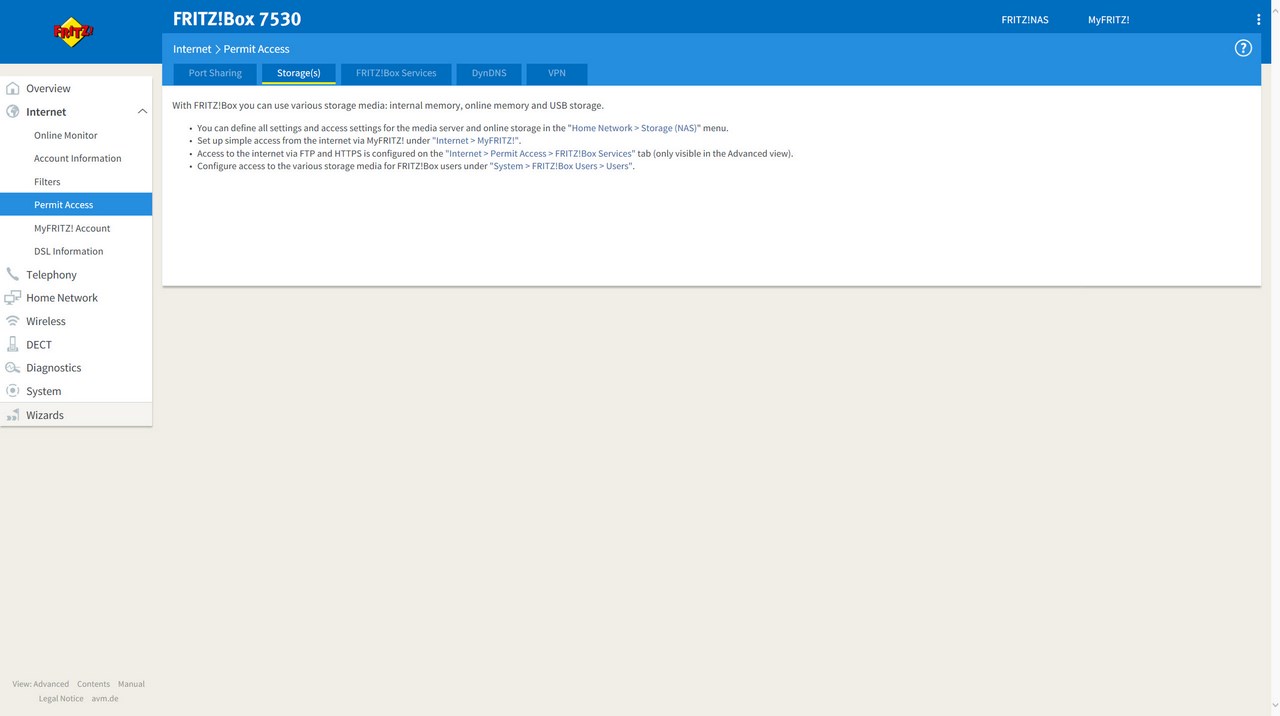Click the FRITZ! logo

[73, 32]
